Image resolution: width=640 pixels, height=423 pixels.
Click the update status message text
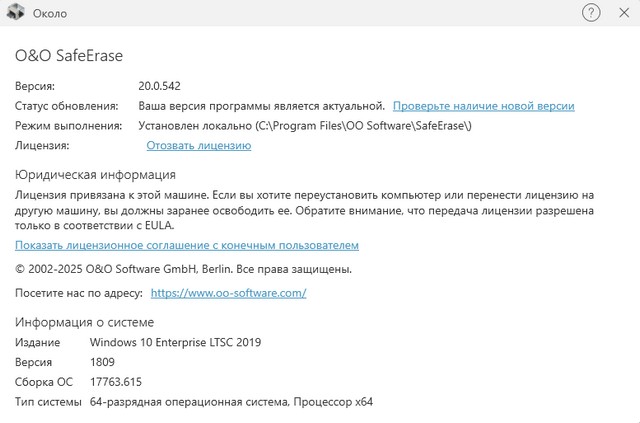click(261, 106)
